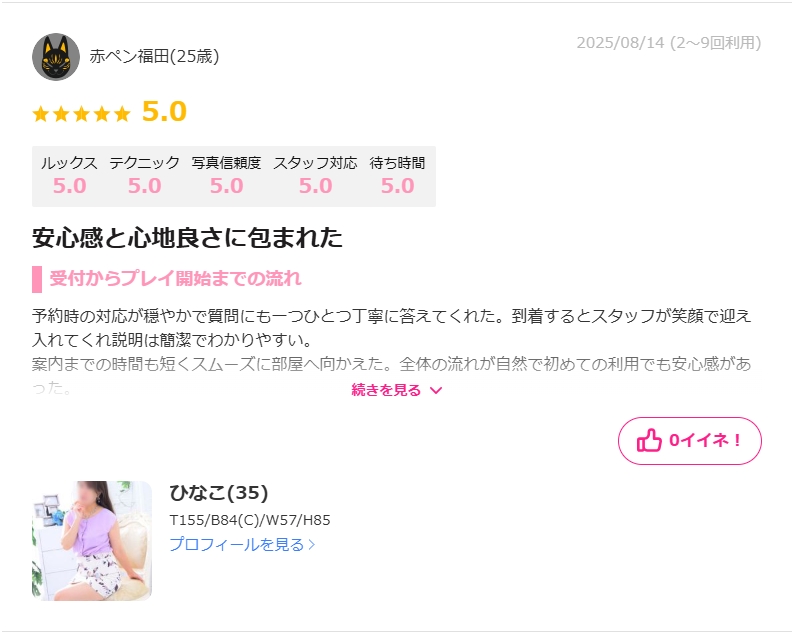Click the thumbs-up icon in the イイネ button
Viewport: 796px width, 634px height.
coord(649,440)
